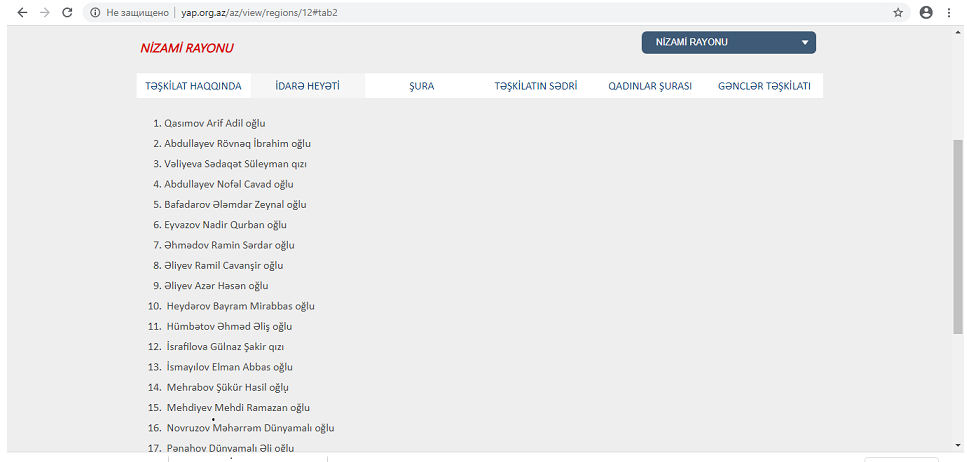Image resolution: width=967 pixels, height=462 pixels.
Task: Go to TƏŞKİLATIN SƏDRİ tab
Action: [x=535, y=86]
